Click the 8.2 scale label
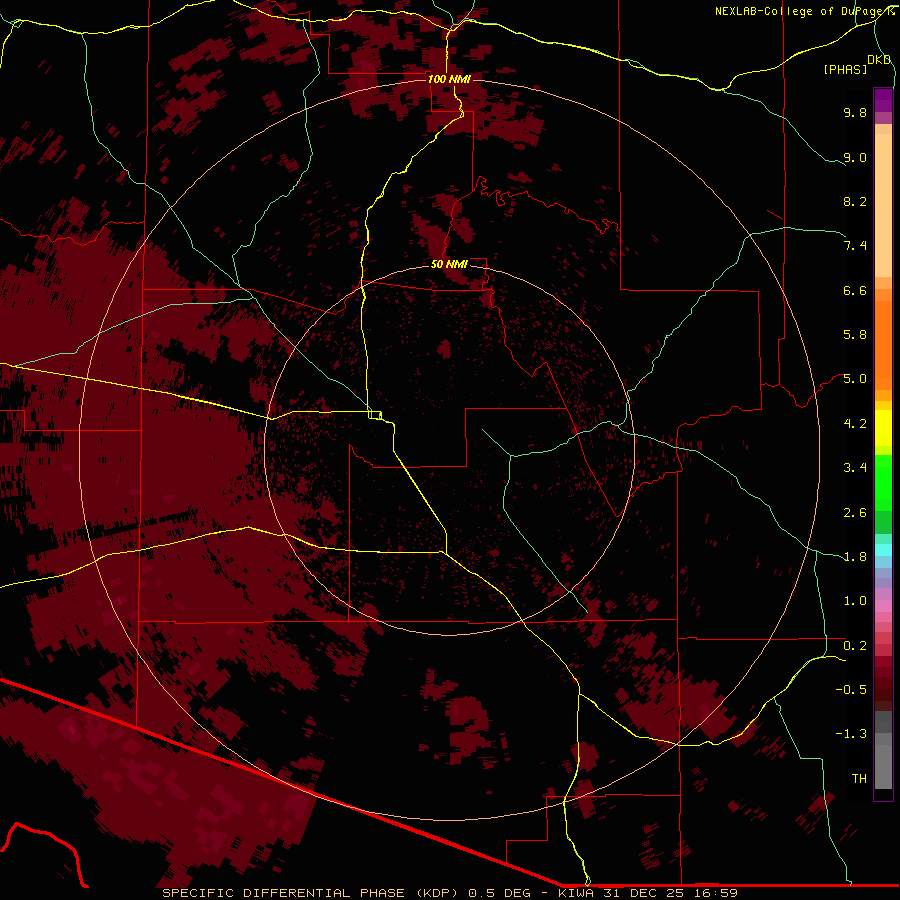The width and height of the screenshot is (900, 900). point(855,201)
